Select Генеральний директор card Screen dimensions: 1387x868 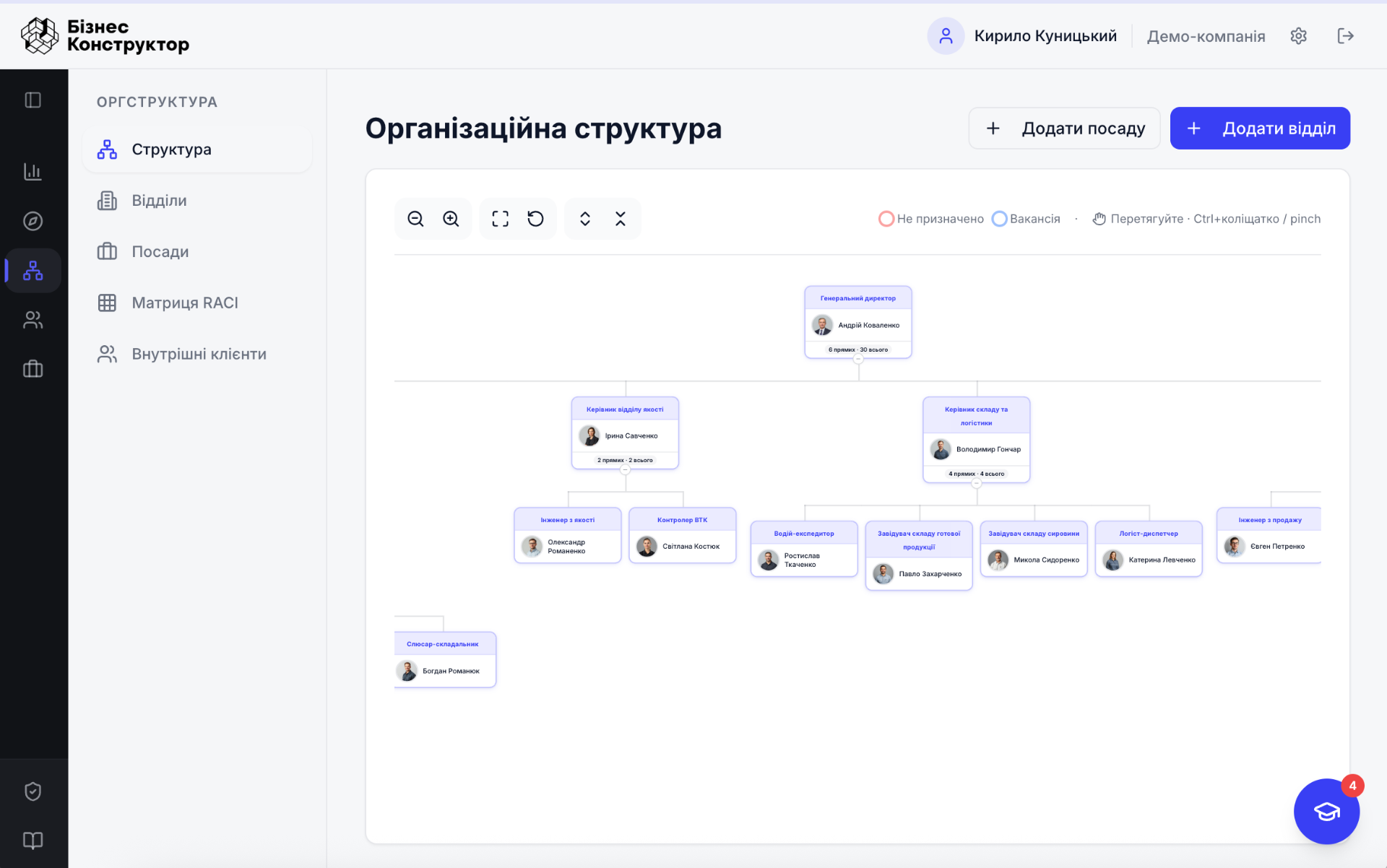click(858, 322)
